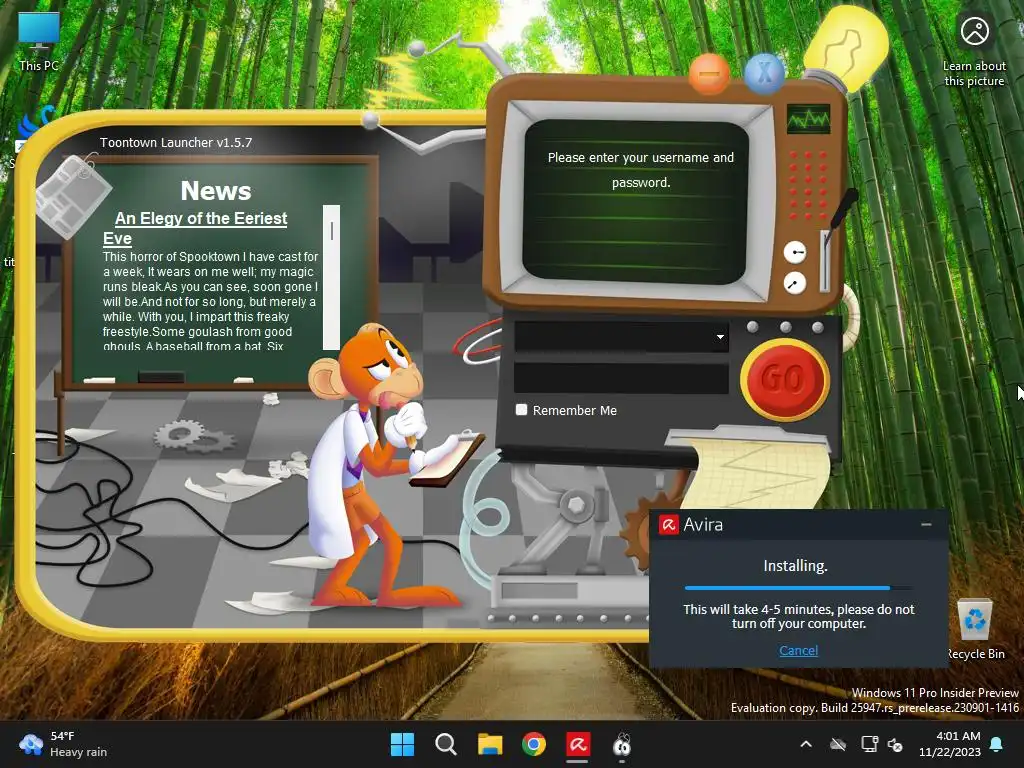This screenshot has width=1024, height=768.
Task: Click the network display tray icon
Action: 869,744
